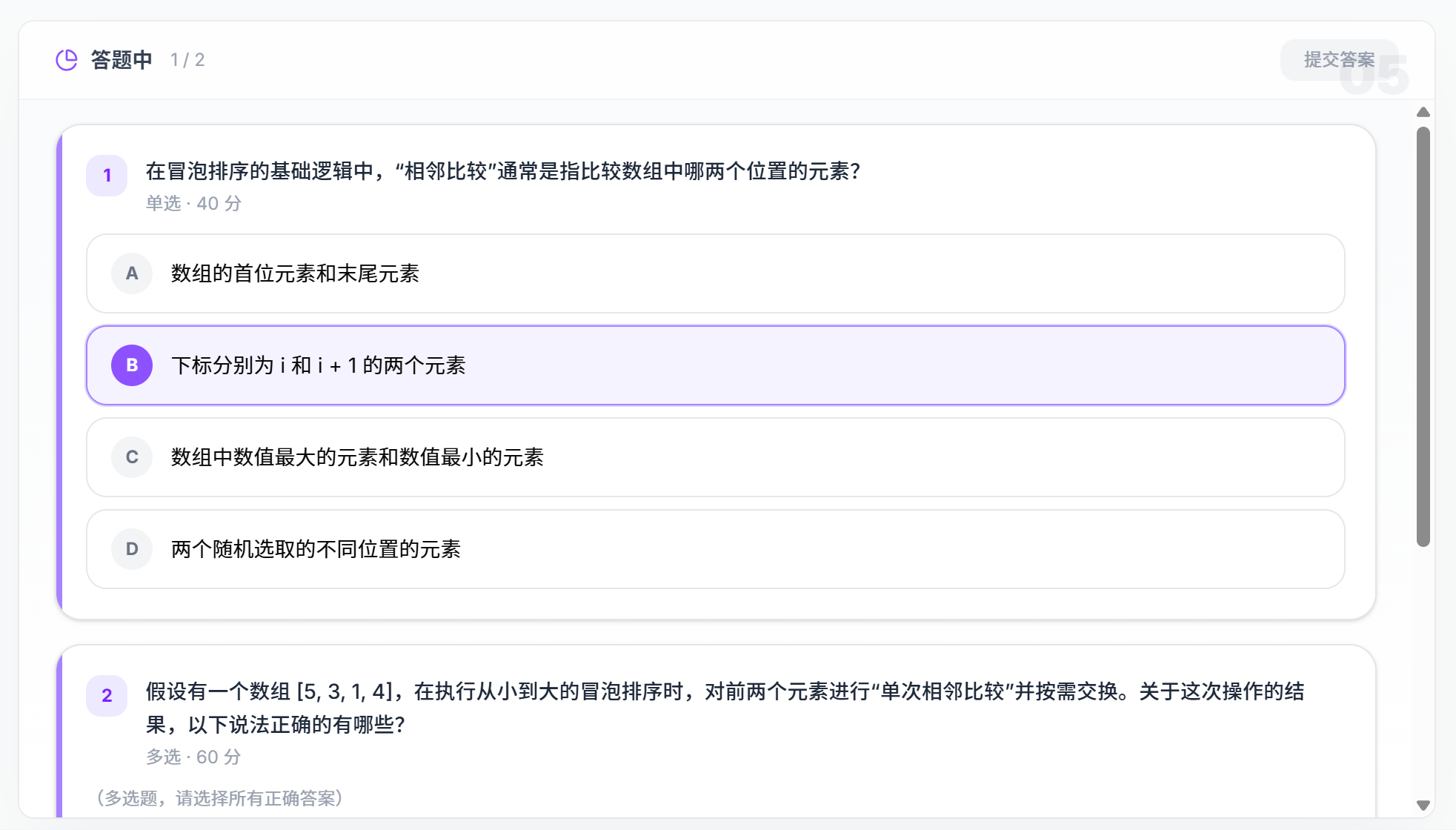Click the 多选题 instructions text
This screenshot has width=1456, height=830.
coord(219,799)
